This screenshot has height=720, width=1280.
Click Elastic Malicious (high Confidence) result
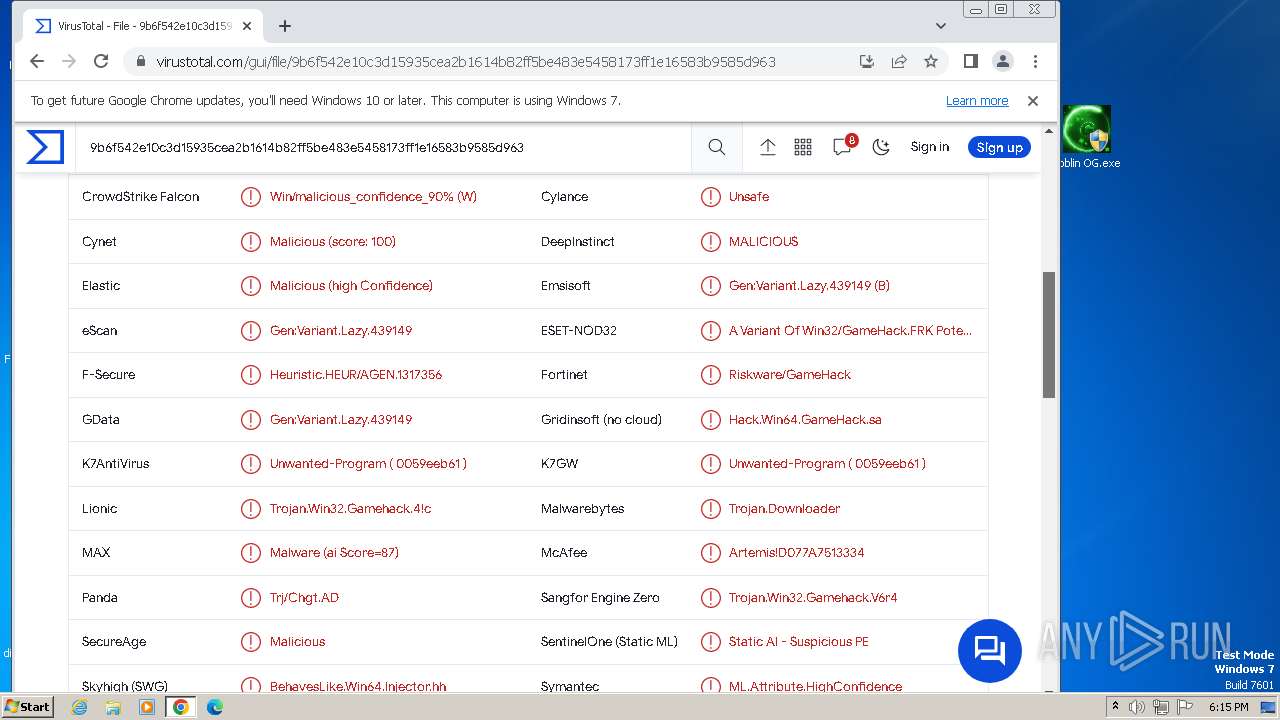click(x=351, y=286)
